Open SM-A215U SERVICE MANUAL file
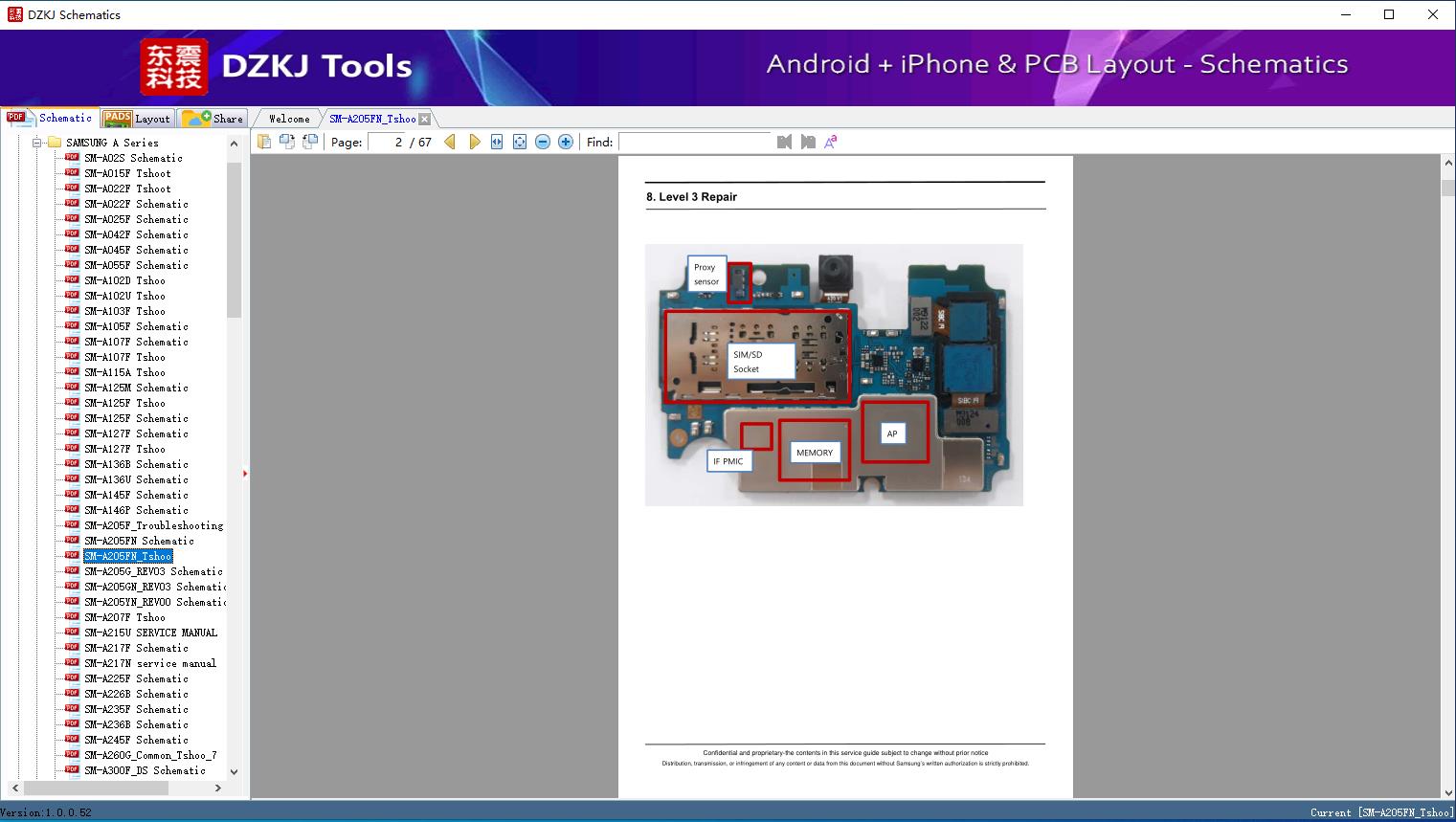Screen dimensions: 1456x822 pyautogui.click(x=150, y=633)
